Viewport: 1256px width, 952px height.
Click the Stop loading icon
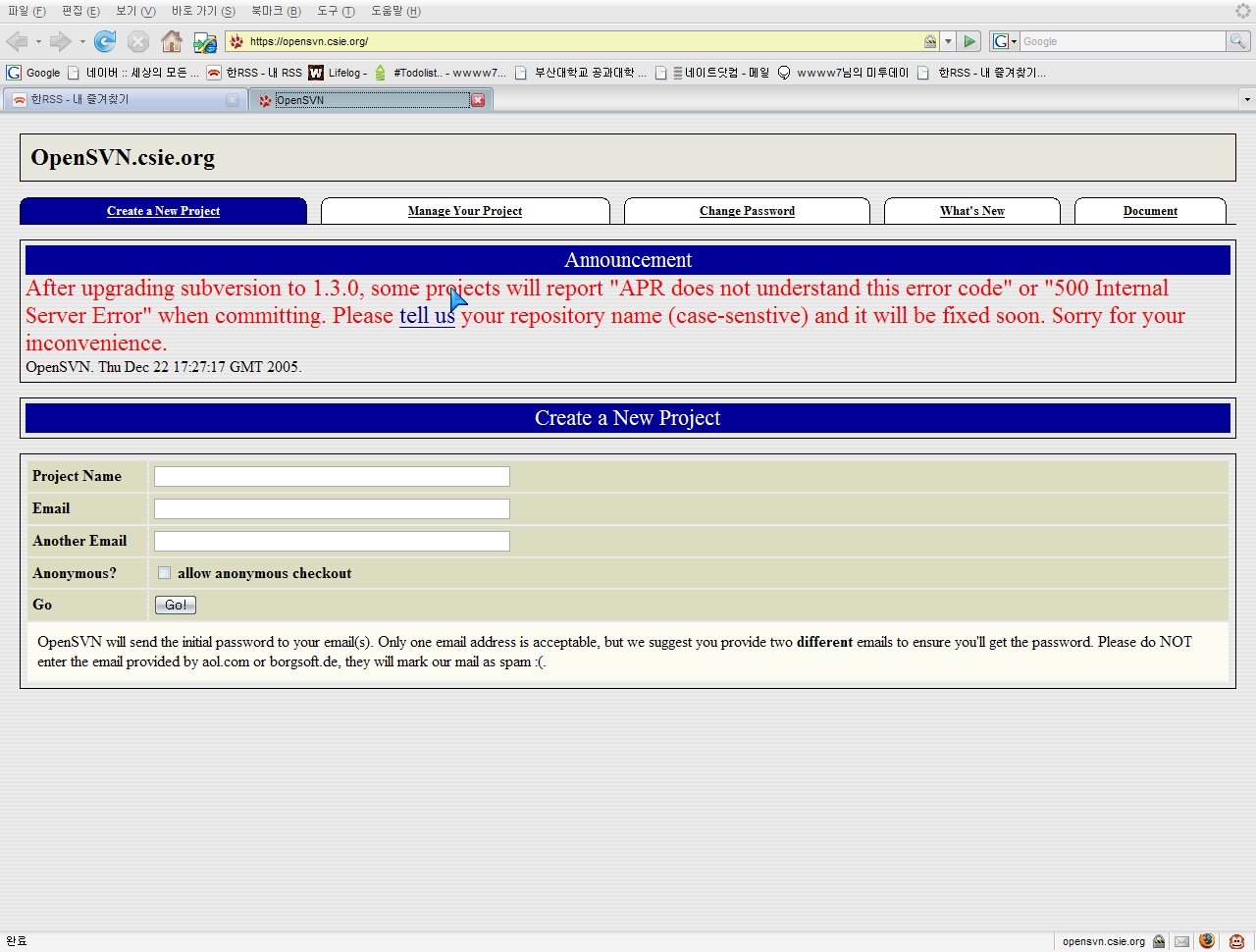[138, 41]
